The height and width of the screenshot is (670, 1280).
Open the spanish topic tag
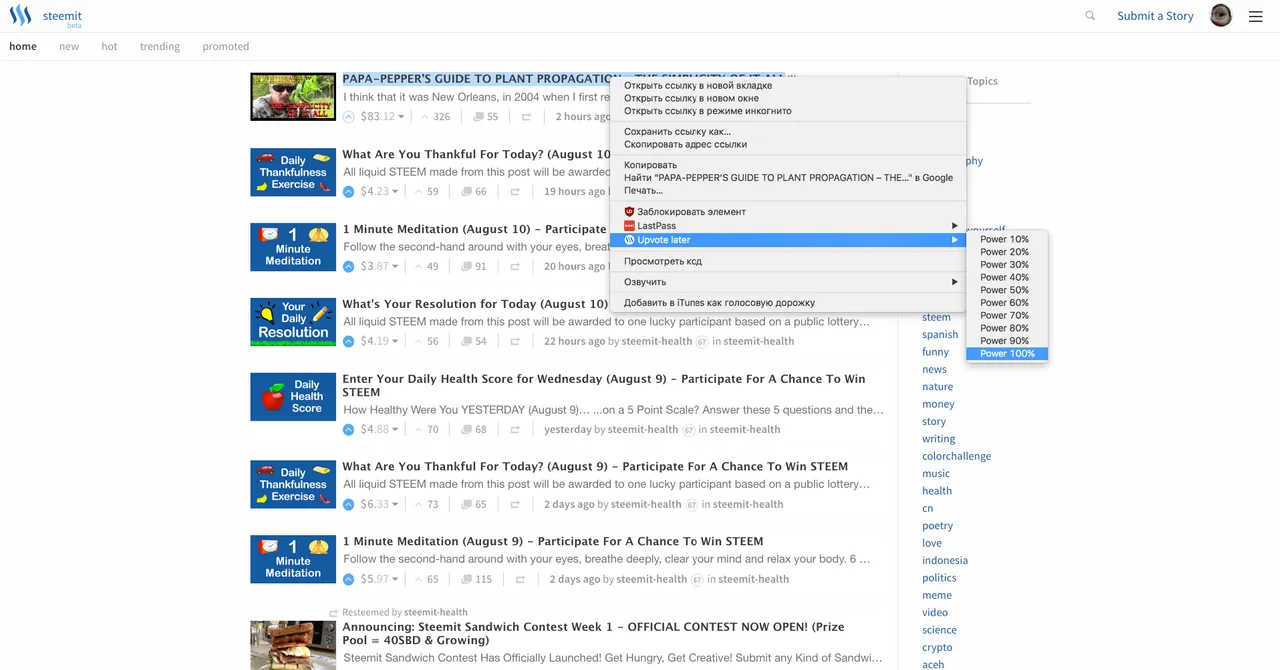point(940,335)
